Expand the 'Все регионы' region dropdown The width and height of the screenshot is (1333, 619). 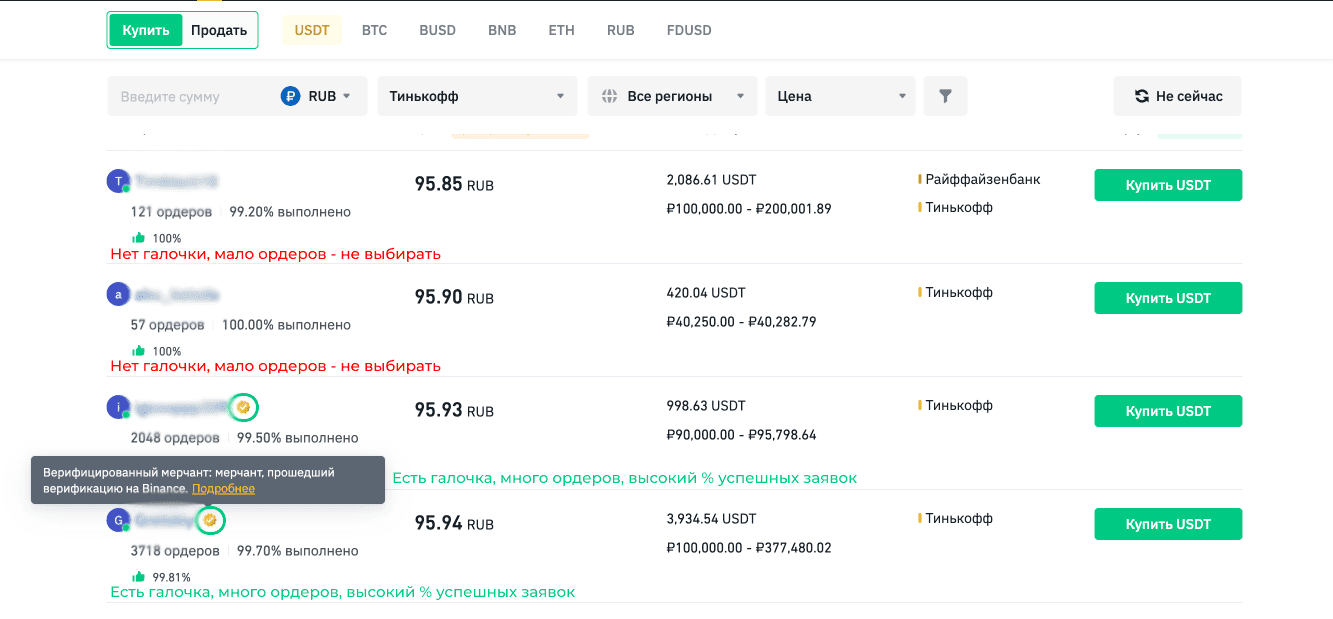(x=672, y=96)
